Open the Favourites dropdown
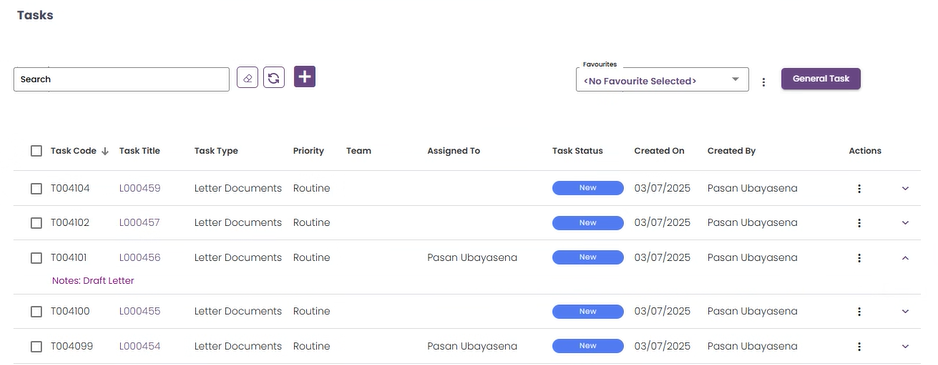Image resolution: width=938 pixels, height=365 pixels. (662, 80)
